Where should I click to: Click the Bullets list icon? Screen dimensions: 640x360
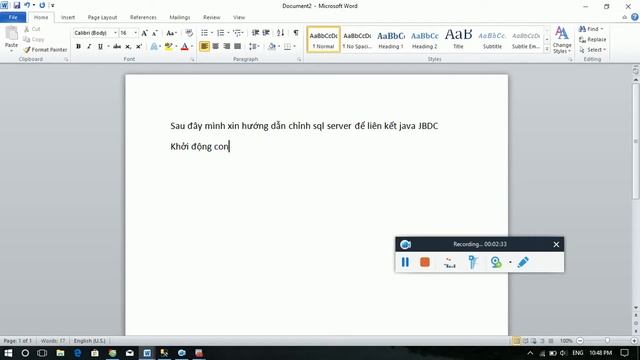click(x=204, y=33)
